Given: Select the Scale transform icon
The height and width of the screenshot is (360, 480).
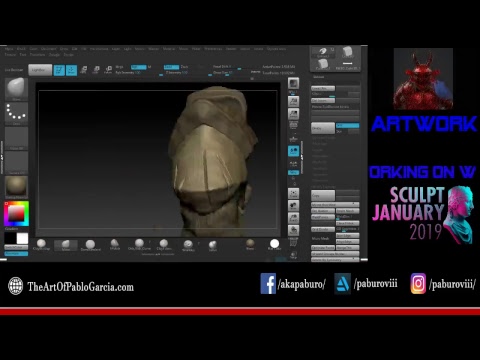Looking at the screenshot, I should click(96, 70).
